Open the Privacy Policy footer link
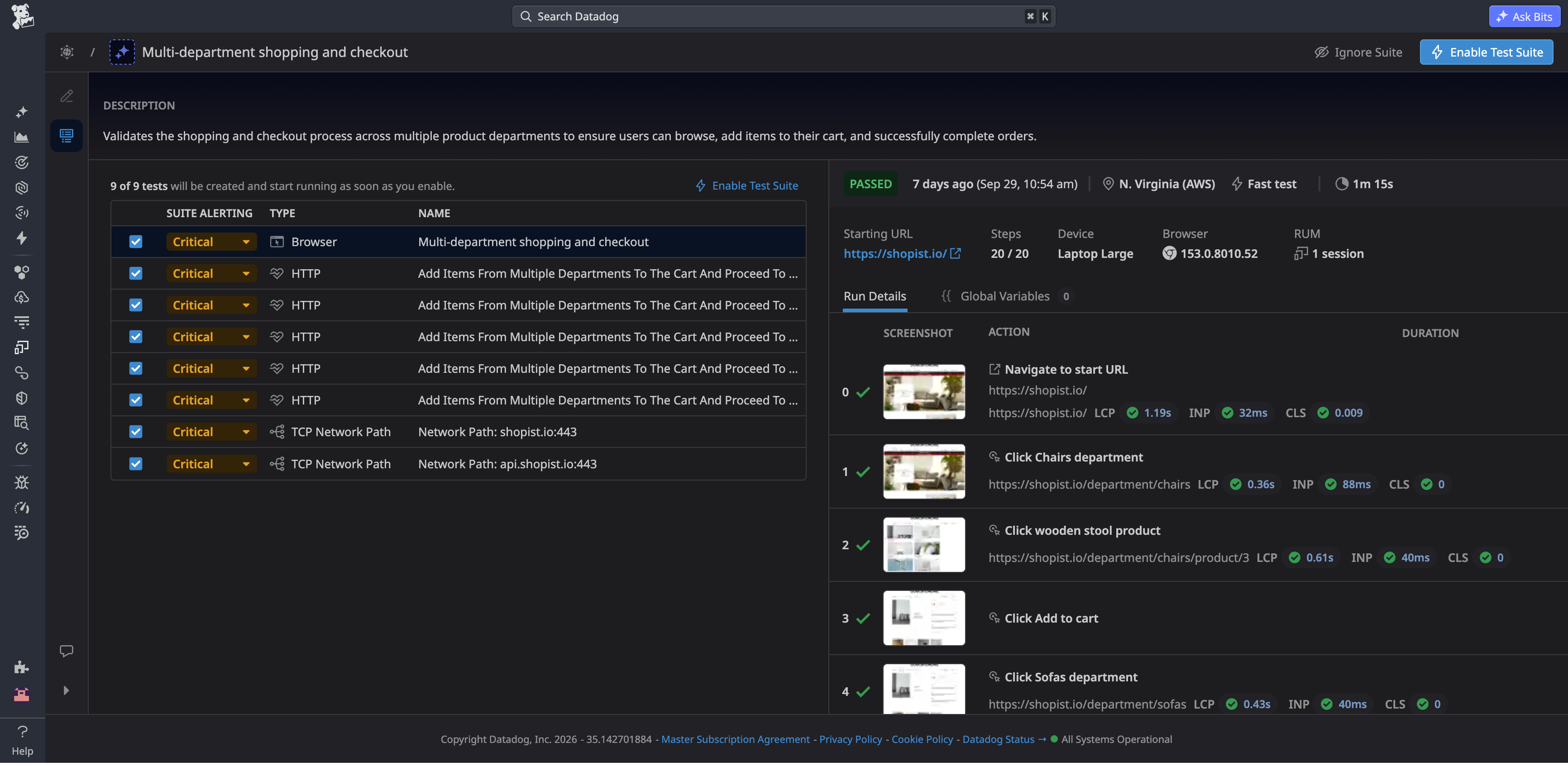The height and width of the screenshot is (766, 1568). point(851,741)
